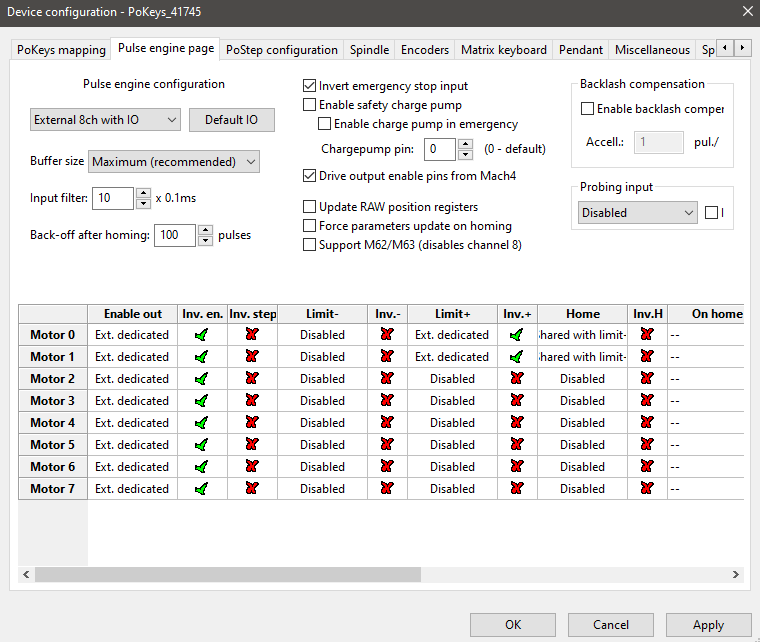Click the Cancel button
This screenshot has height=642, width=760.
pyautogui.click(x=611, y=625)
